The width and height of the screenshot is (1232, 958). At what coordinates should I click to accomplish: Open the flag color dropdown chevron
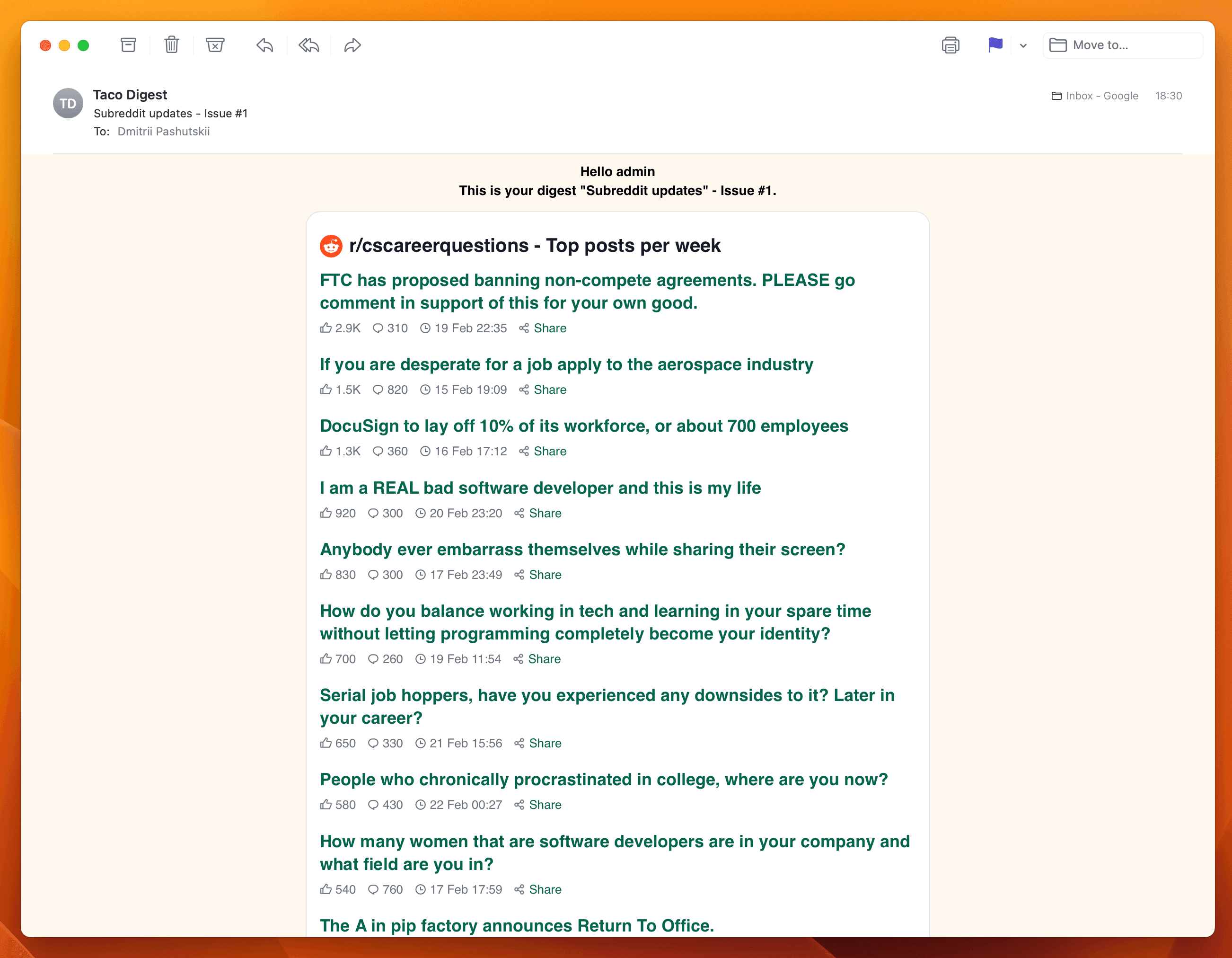pos(1023,46)
